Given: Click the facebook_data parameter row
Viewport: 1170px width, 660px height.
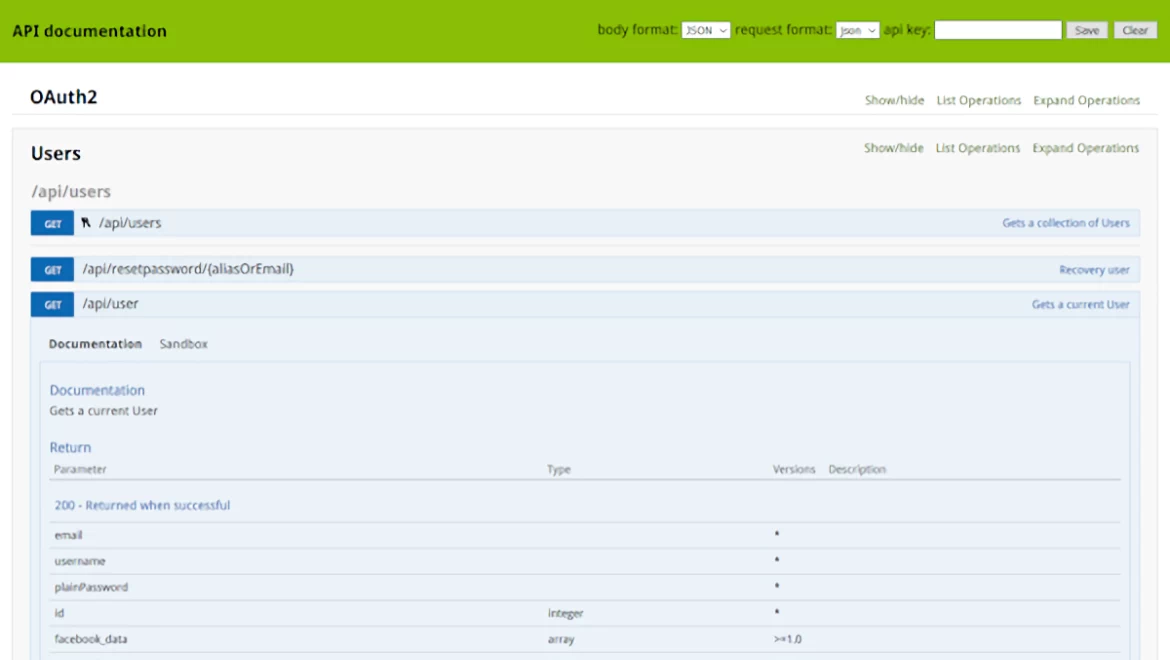Looking at the screenshot, I should pyautogui.click(x=585, y=639).
